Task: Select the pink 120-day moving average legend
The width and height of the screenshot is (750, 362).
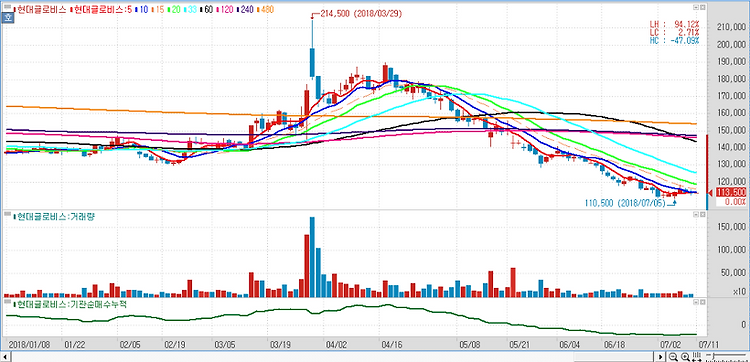Action: pos(225,10)
